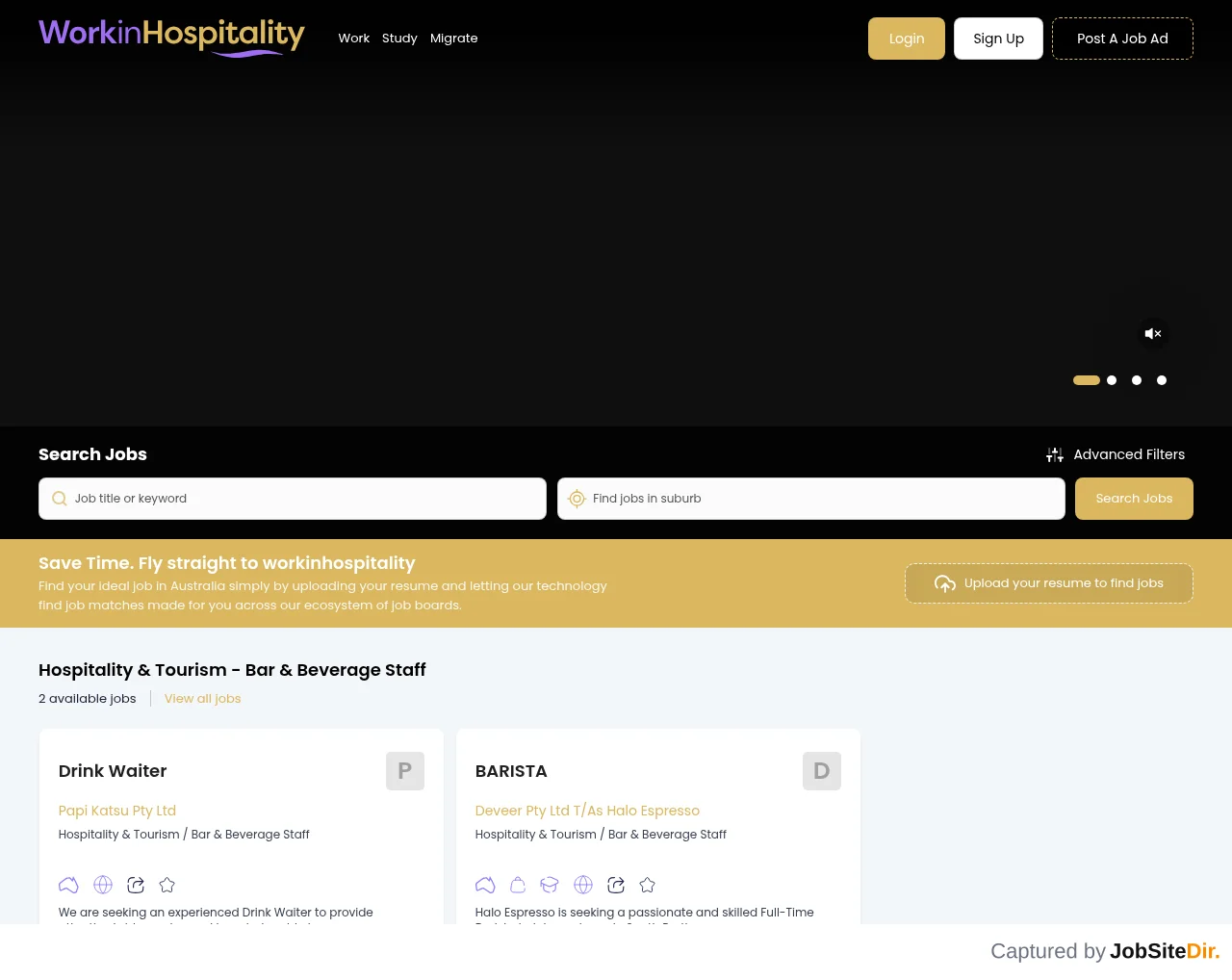Open the Study menu item
1232x980 pixels.
tap(399, 39)
